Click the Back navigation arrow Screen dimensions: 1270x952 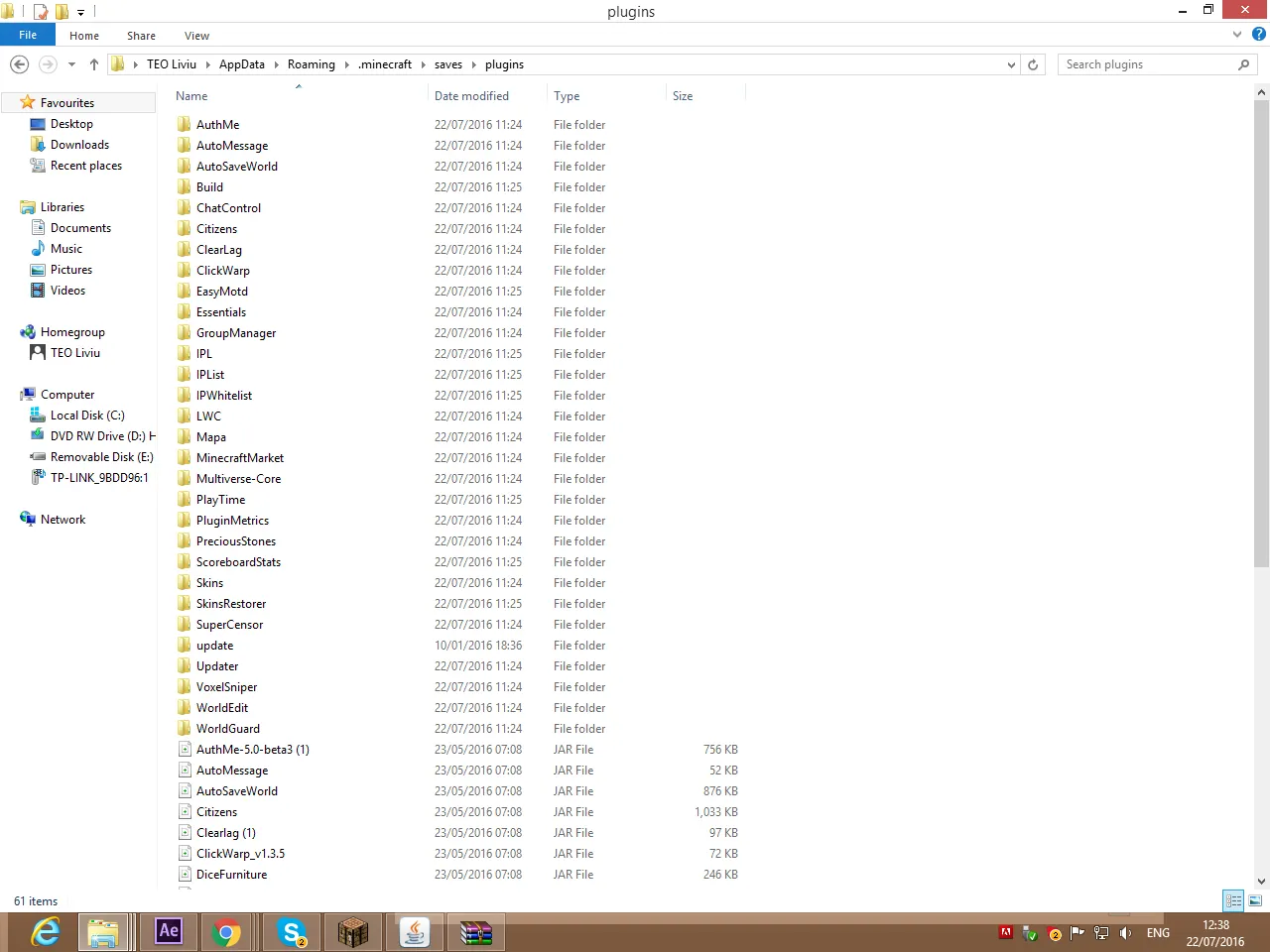(19, 64)
